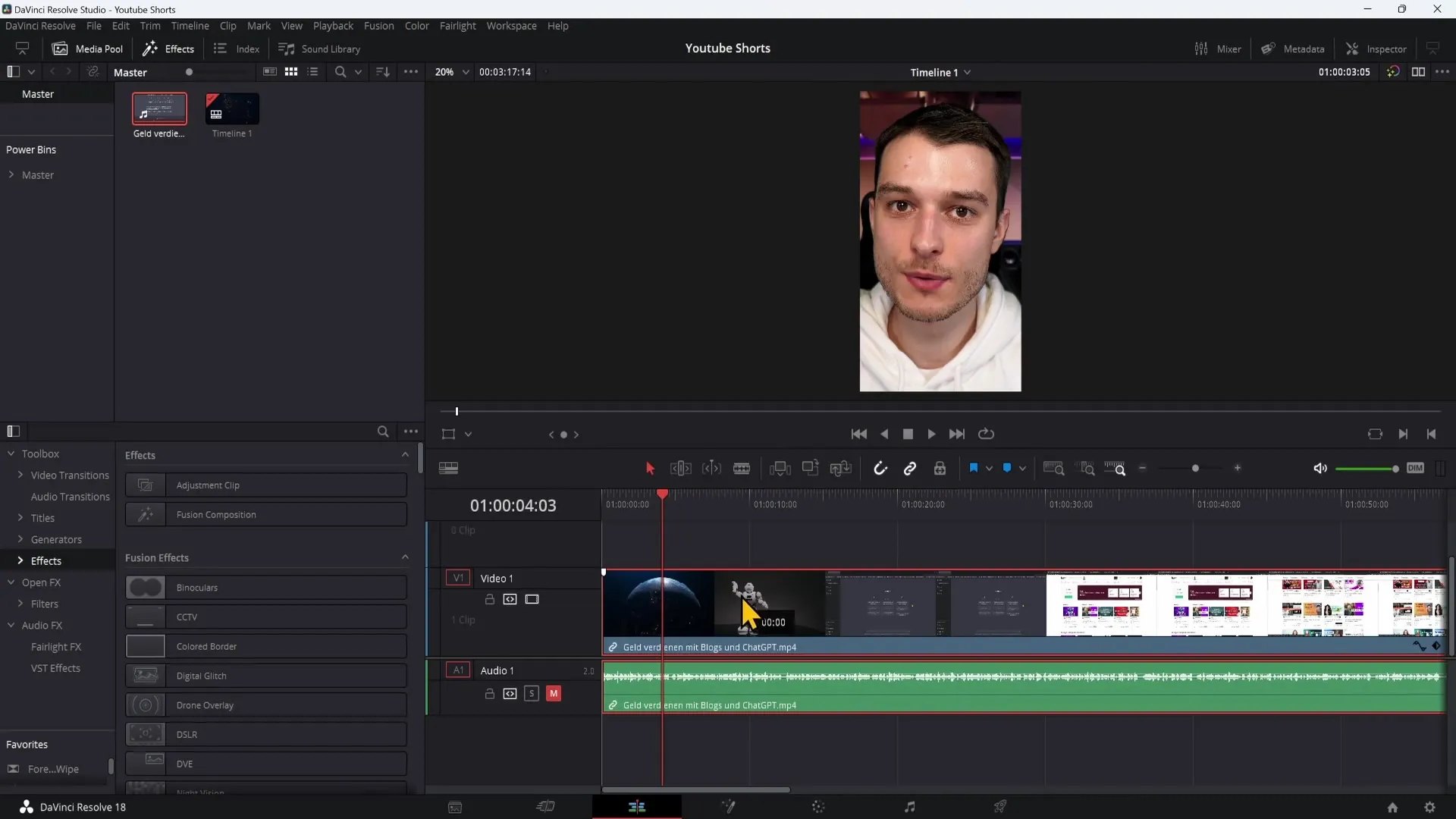Open the Timeline menu

click(x=190, y=26)
